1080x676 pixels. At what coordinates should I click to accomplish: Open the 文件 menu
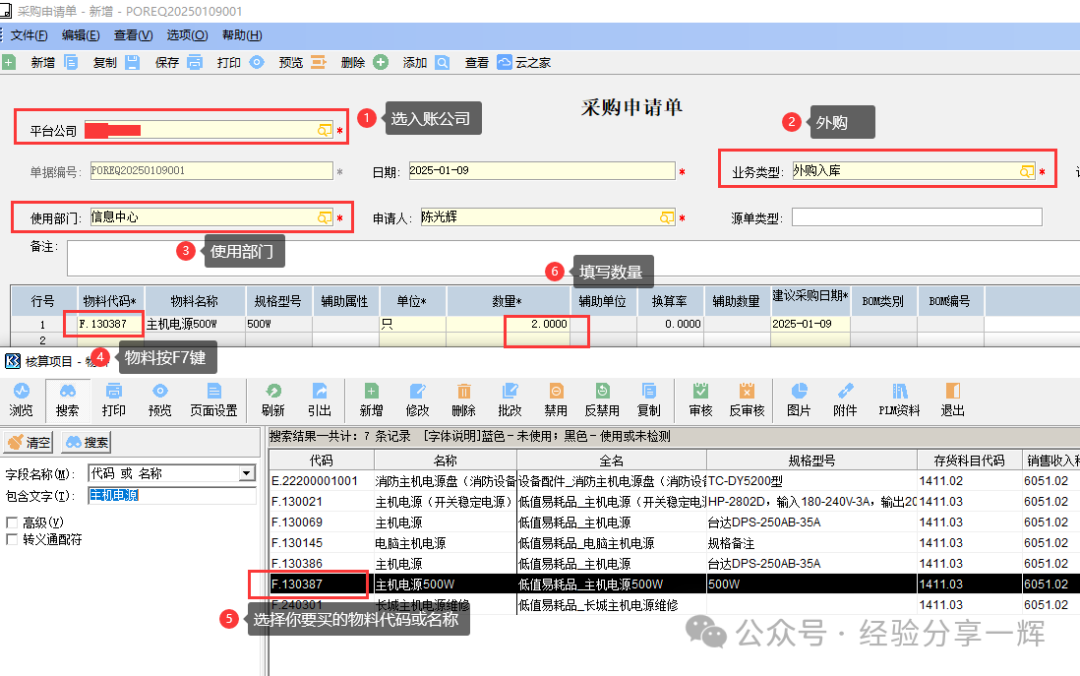point(29,35)
